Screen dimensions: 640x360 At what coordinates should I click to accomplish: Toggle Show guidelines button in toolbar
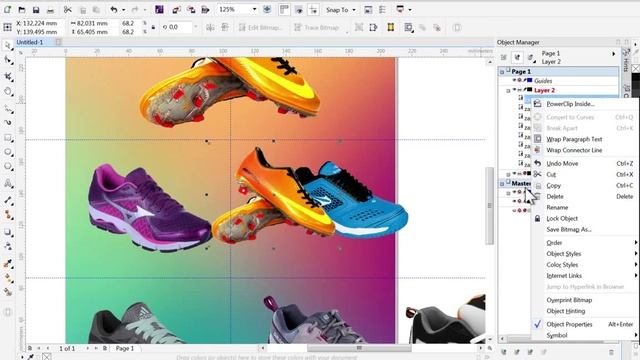pos(313,9)
